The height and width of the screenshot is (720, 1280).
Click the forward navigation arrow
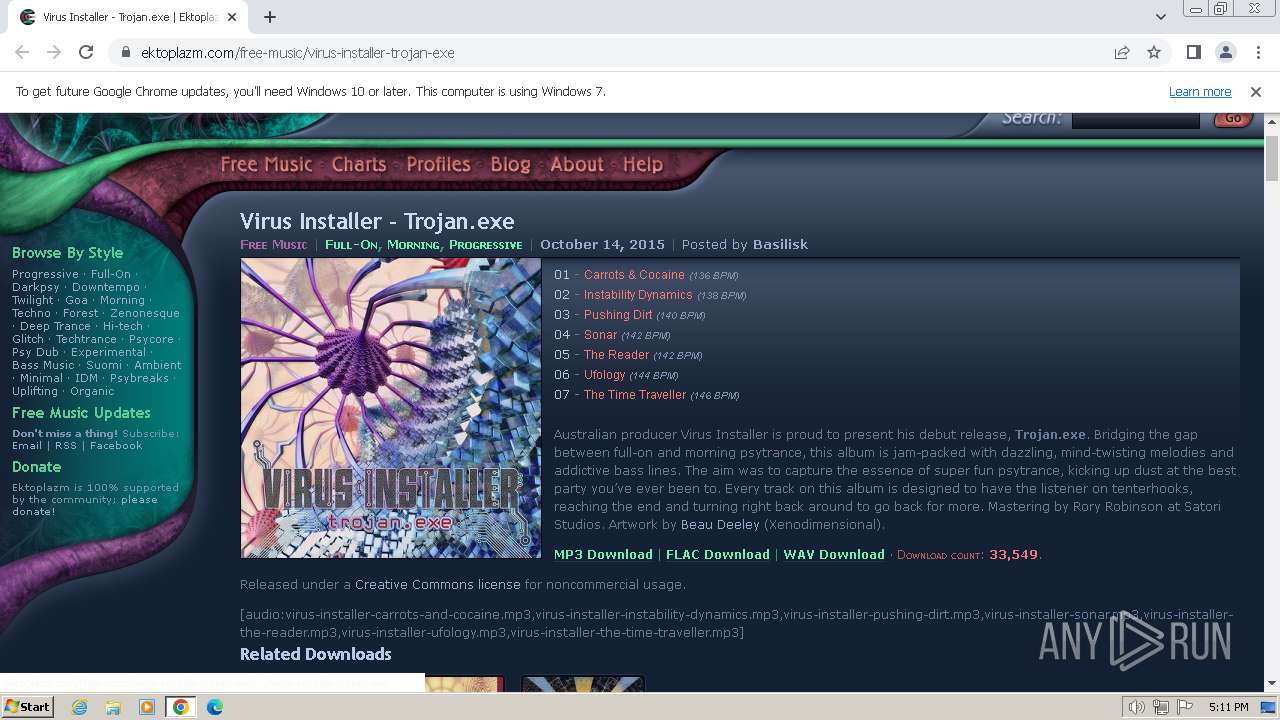click(54, 52)
